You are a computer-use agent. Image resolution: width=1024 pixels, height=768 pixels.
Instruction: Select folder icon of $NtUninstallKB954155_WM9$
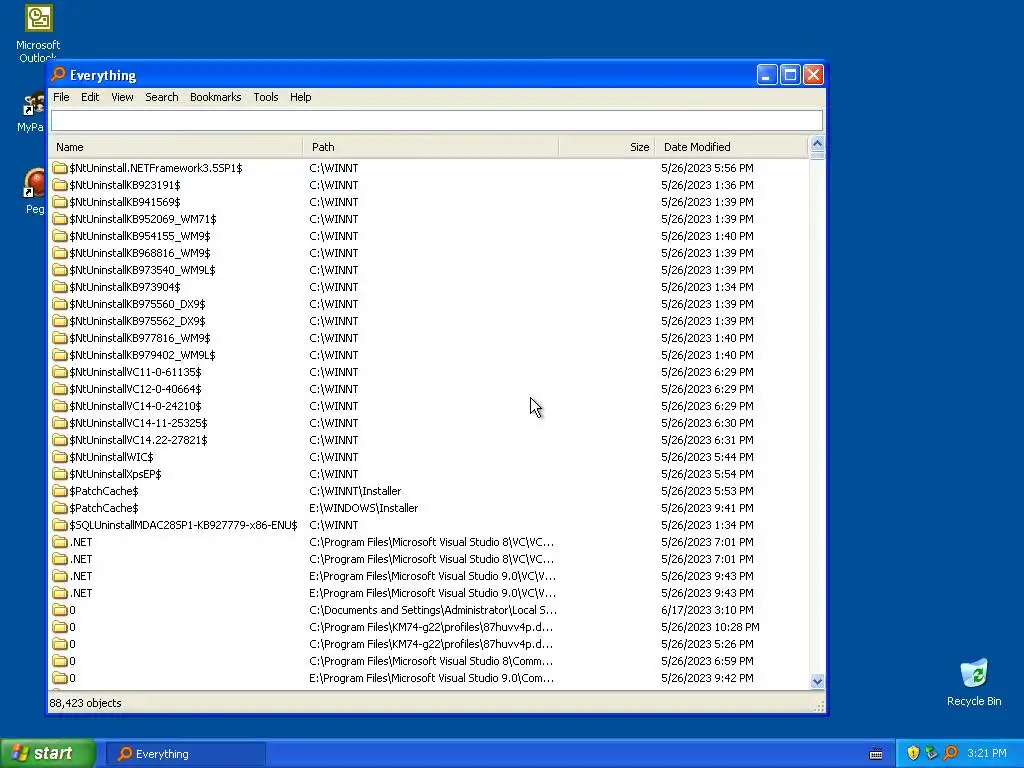tap(60, 236)
